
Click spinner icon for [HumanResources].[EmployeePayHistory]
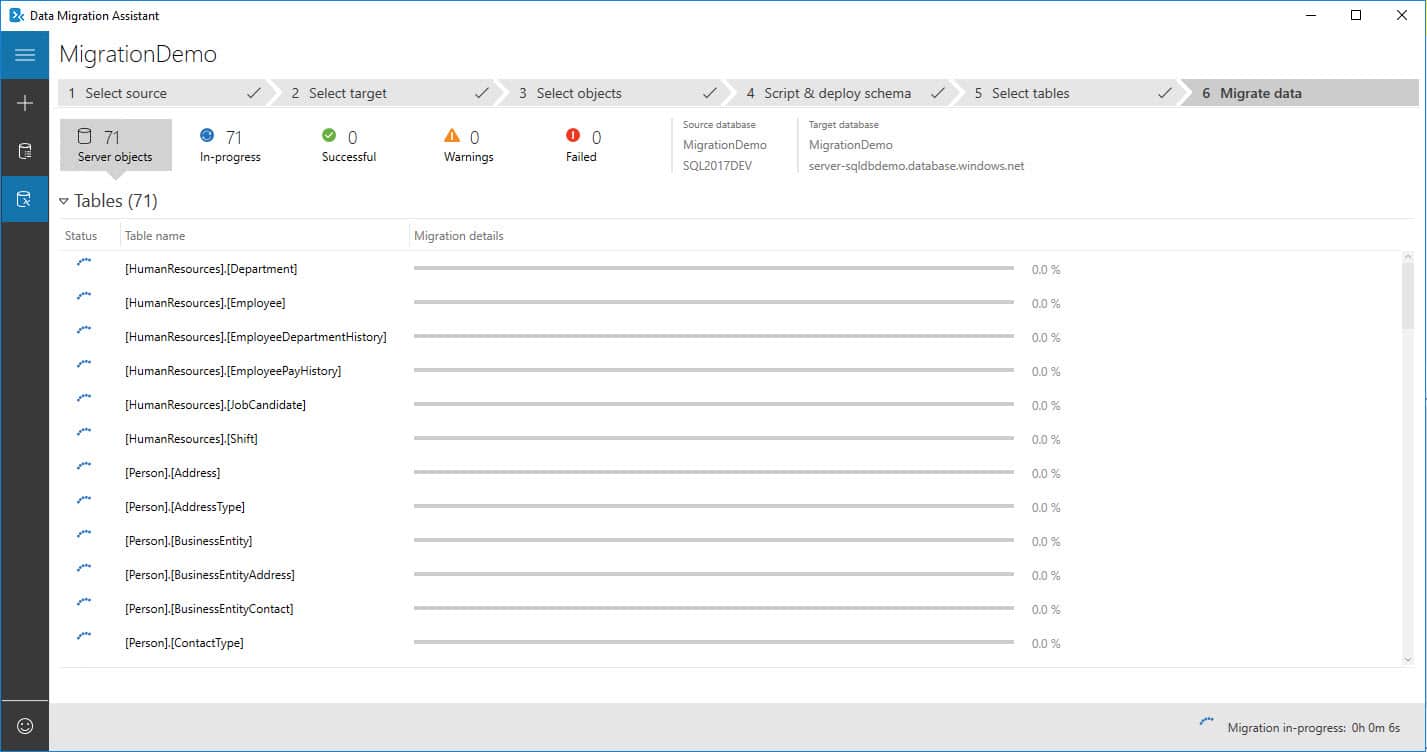(x=84, y=364)
